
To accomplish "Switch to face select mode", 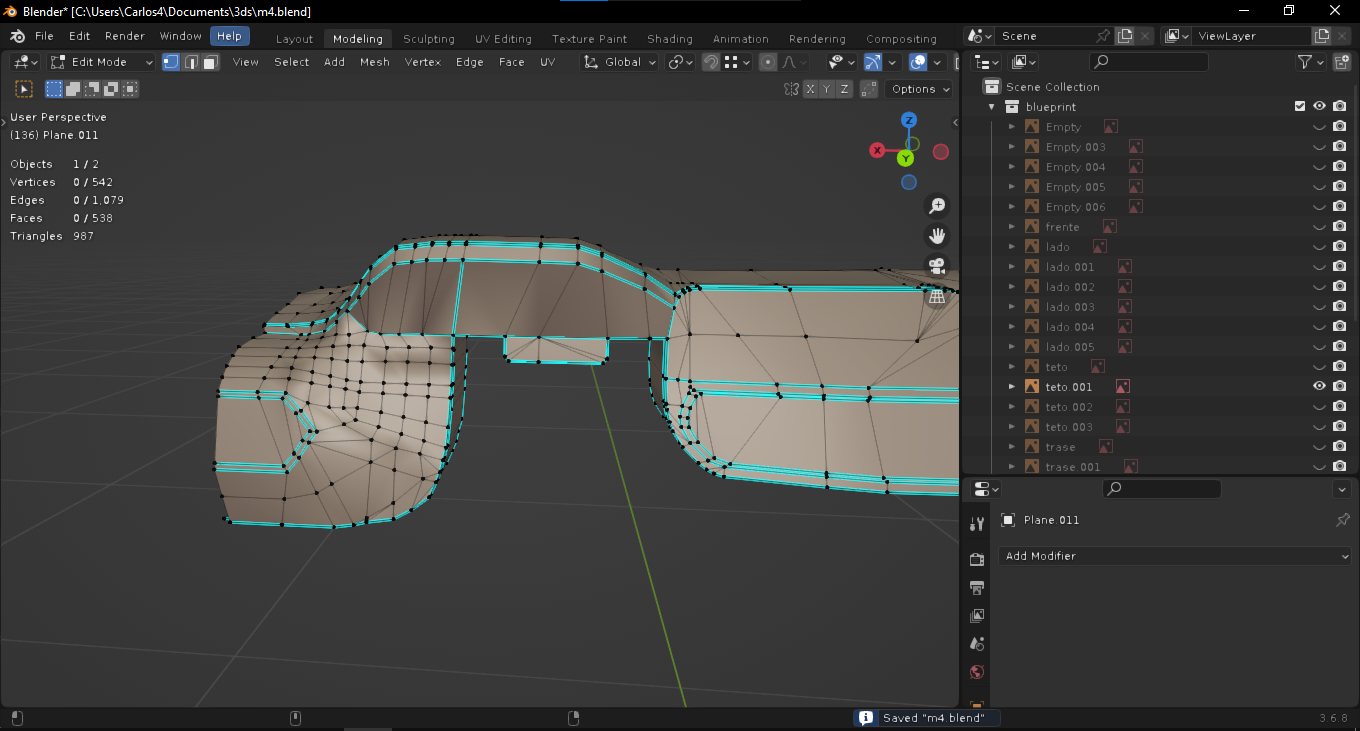I will point(210,62).
